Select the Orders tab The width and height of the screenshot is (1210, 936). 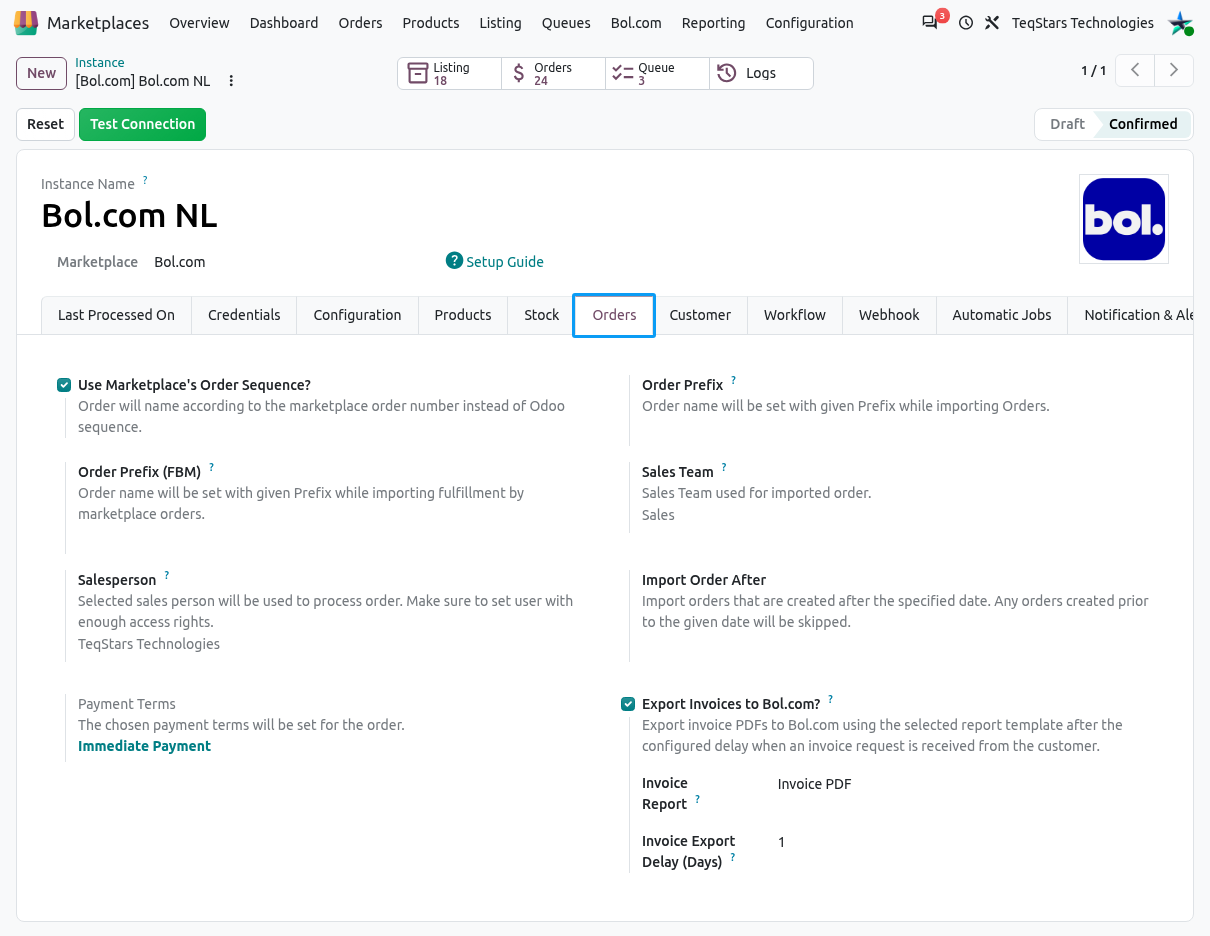[x=614, y=315]
